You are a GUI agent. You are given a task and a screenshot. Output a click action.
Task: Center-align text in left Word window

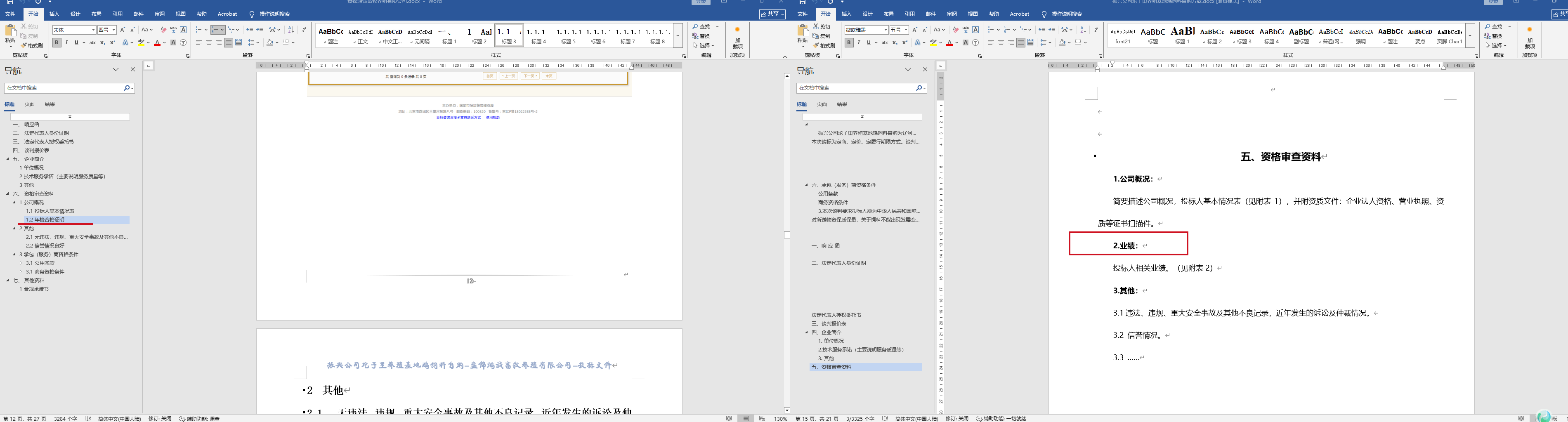(209, 42)
